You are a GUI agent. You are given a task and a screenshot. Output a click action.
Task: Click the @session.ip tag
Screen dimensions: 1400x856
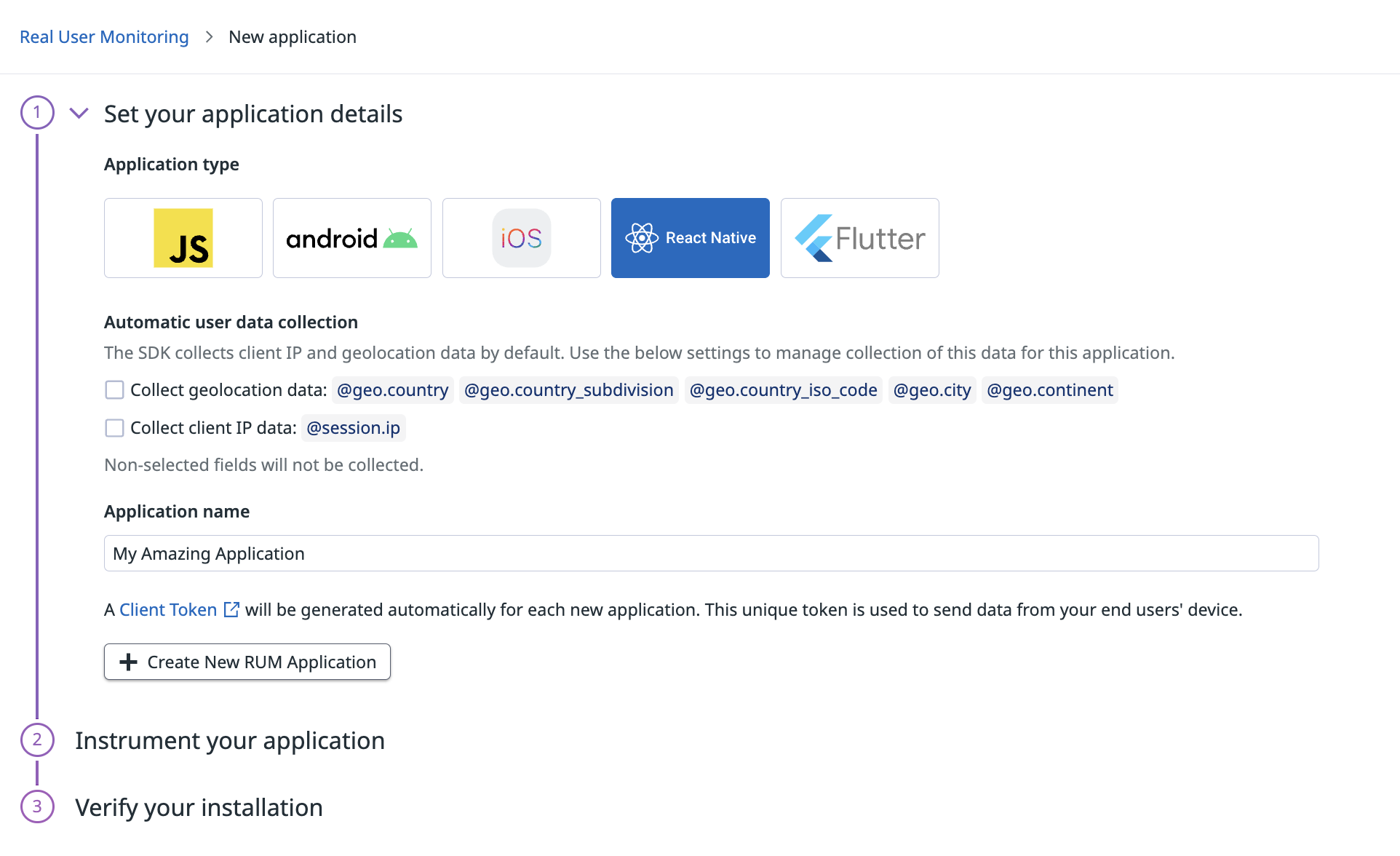[x=354, y=428]
